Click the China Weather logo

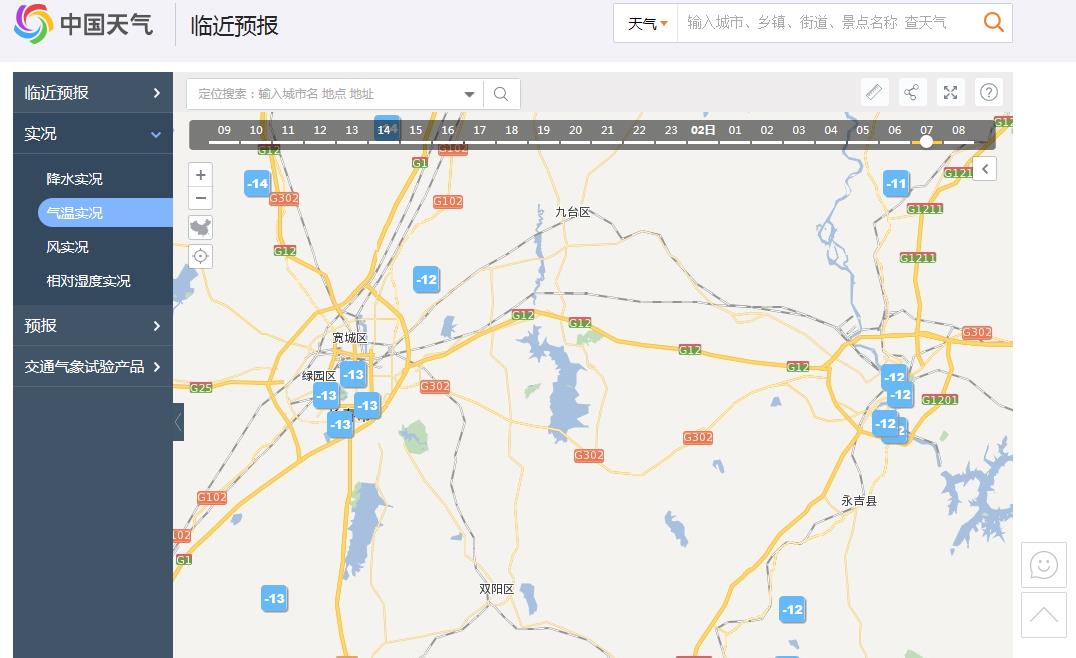(x=83, y=24)
